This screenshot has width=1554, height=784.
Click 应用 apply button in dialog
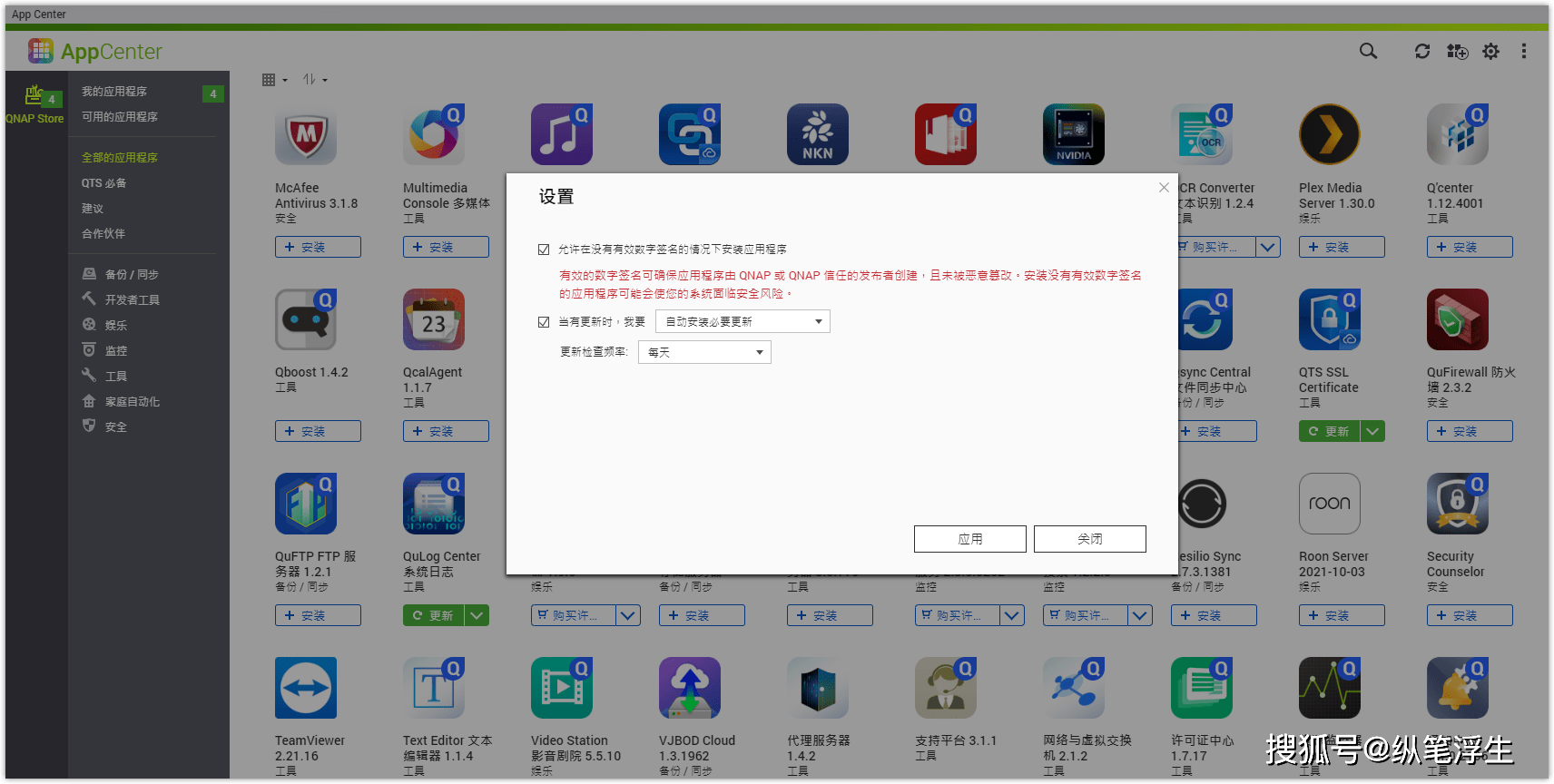pyautogui.click(x=970, y=539)
